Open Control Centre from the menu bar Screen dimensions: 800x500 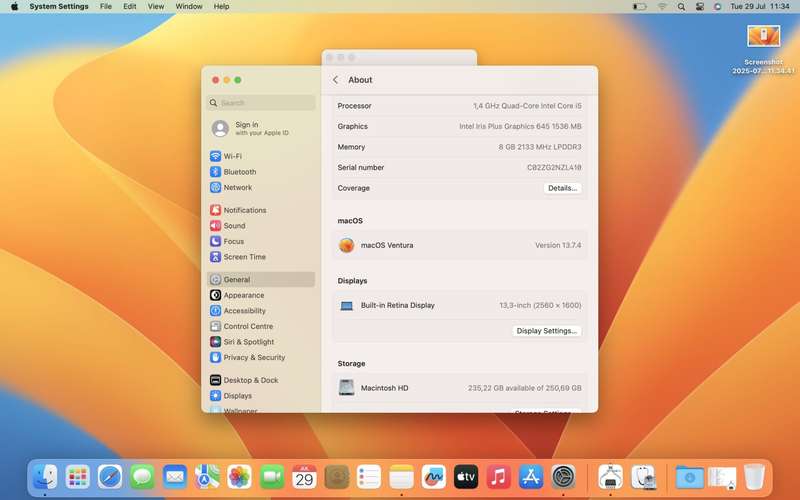coord(699,7)
